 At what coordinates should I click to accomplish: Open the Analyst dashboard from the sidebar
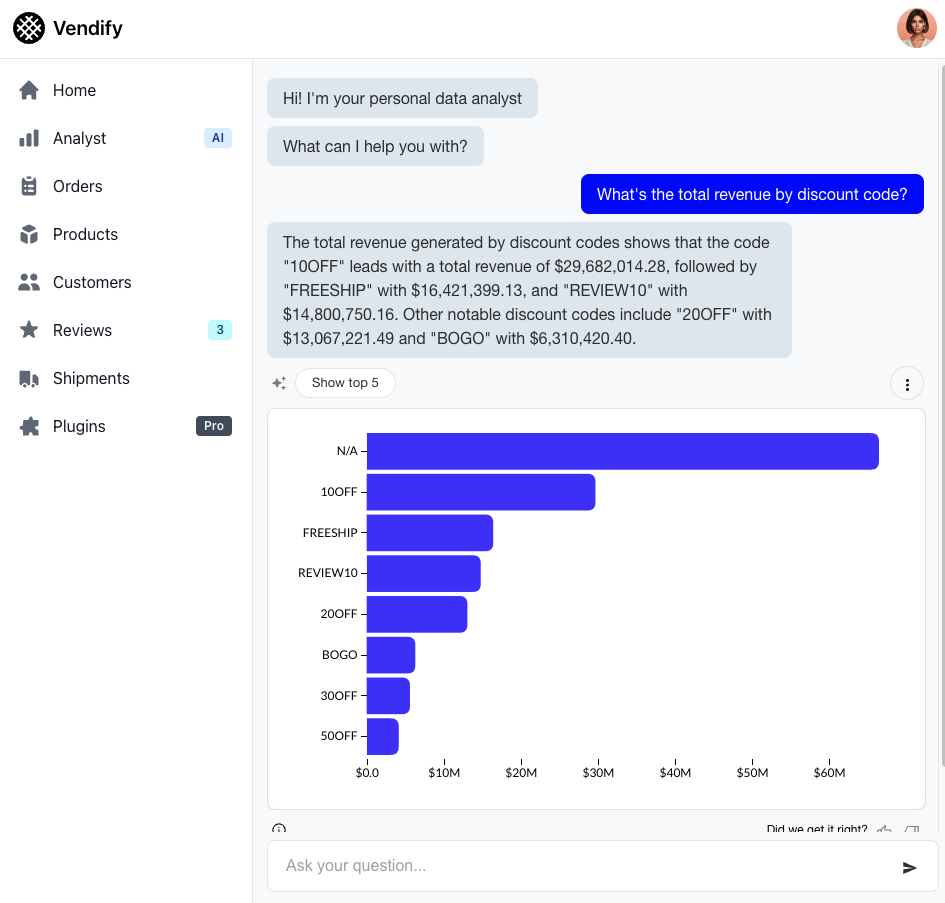coord(80,138)
